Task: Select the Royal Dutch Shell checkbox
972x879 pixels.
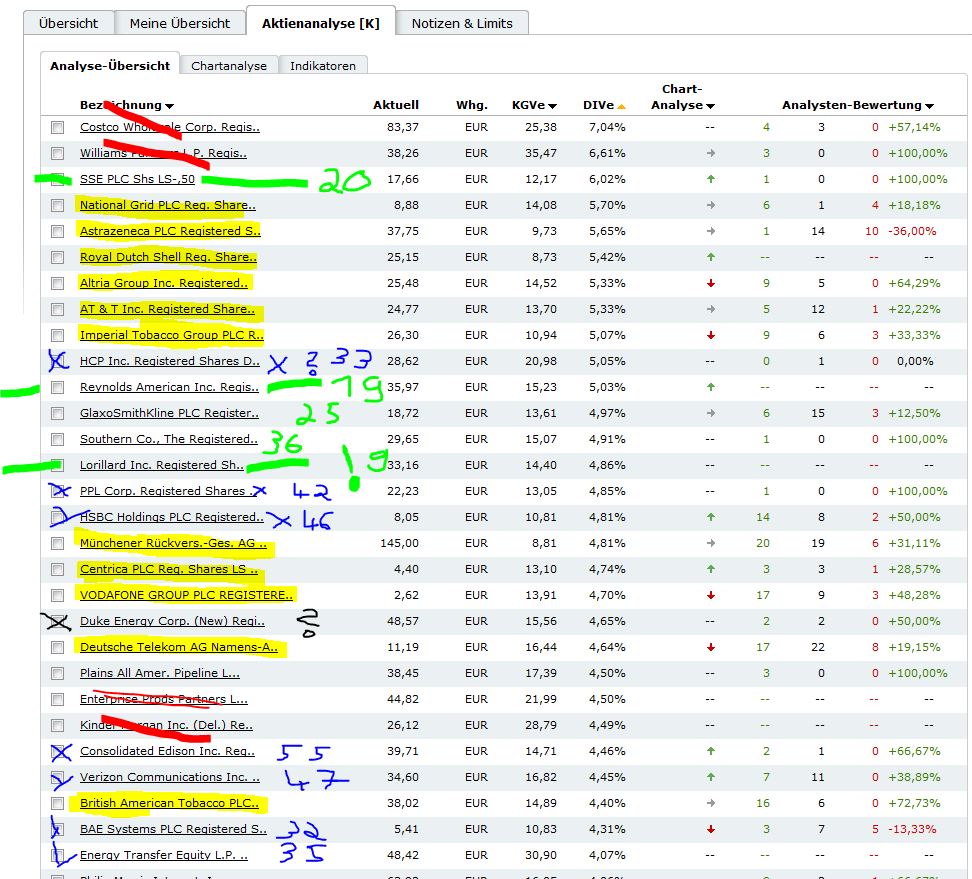Action: [x=58, y=257]
